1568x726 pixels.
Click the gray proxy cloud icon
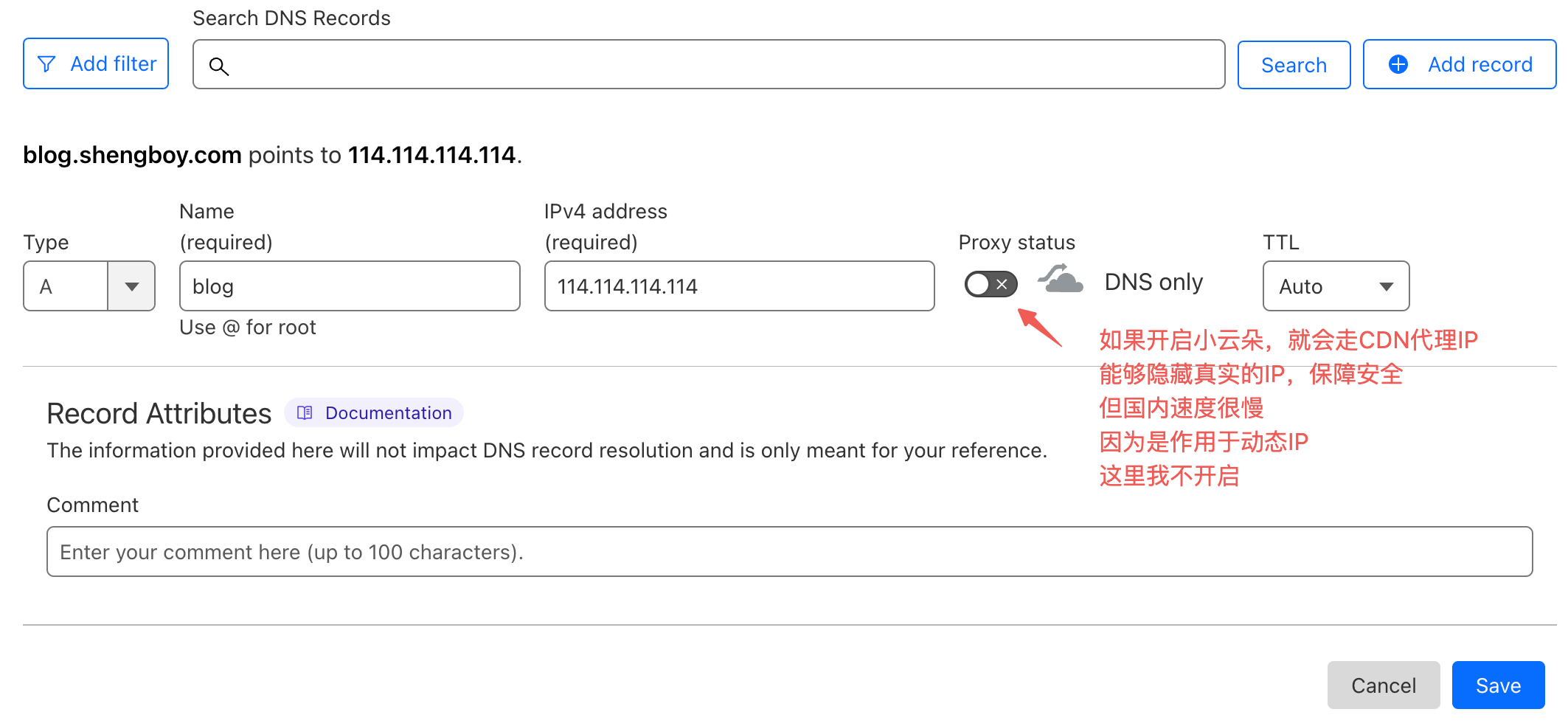click(x=1061, y=280)
